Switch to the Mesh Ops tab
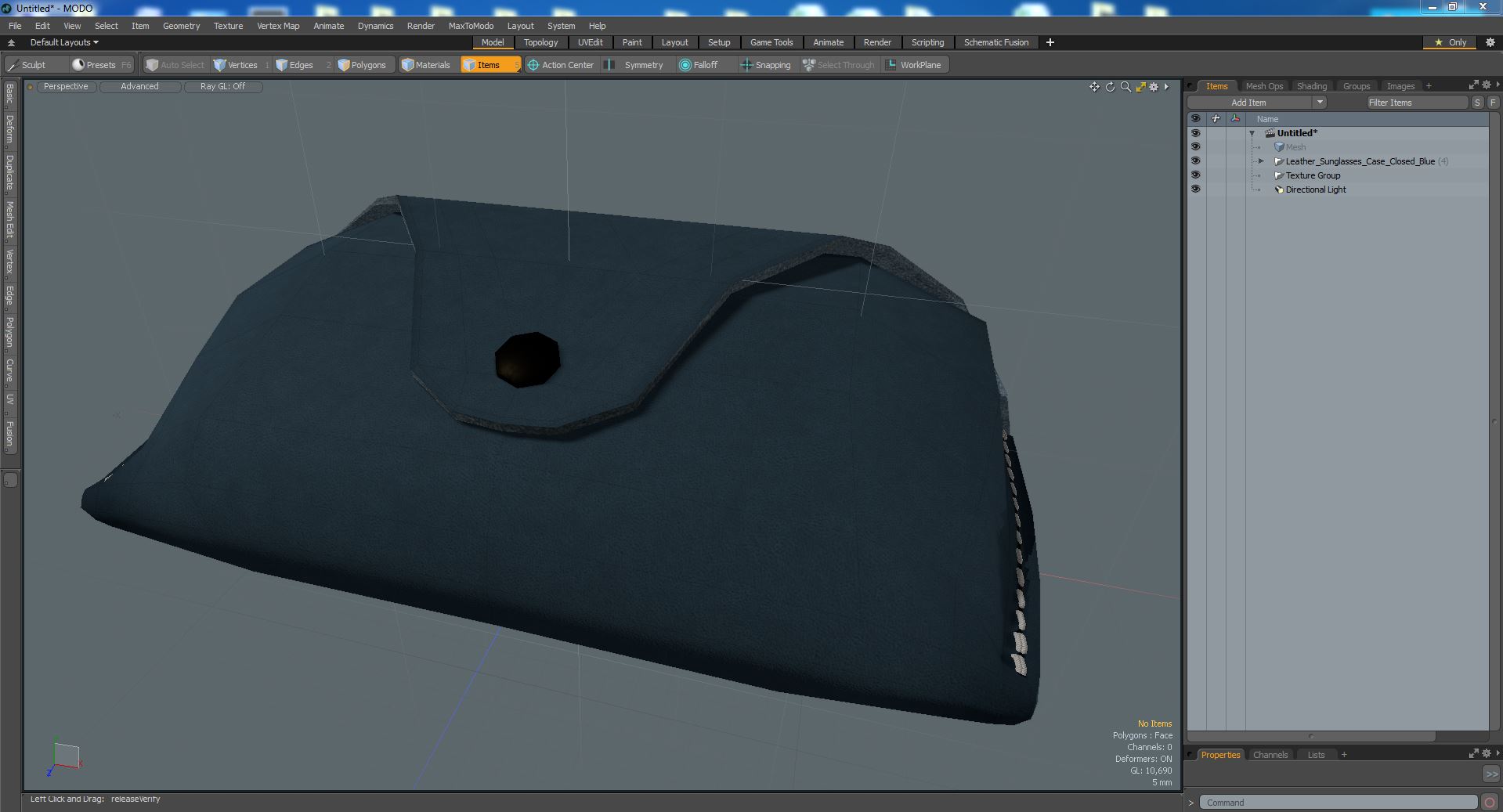Viewport: 1503px width, 812px height. [x=1264, y=86]
